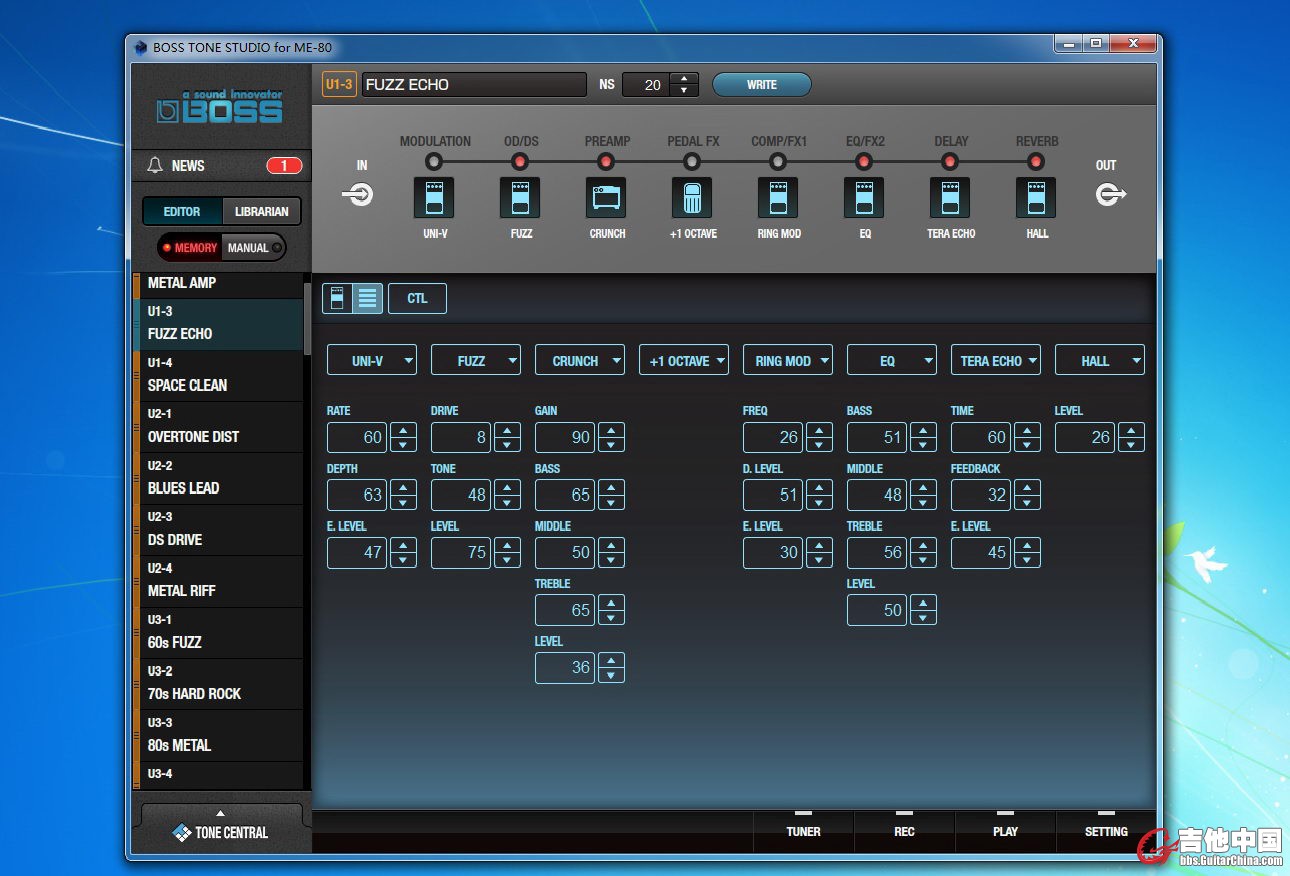Toggle the MODULATION effect on/off LED
The width and height of the screenshot is (1290, 876).
(434, 161)
